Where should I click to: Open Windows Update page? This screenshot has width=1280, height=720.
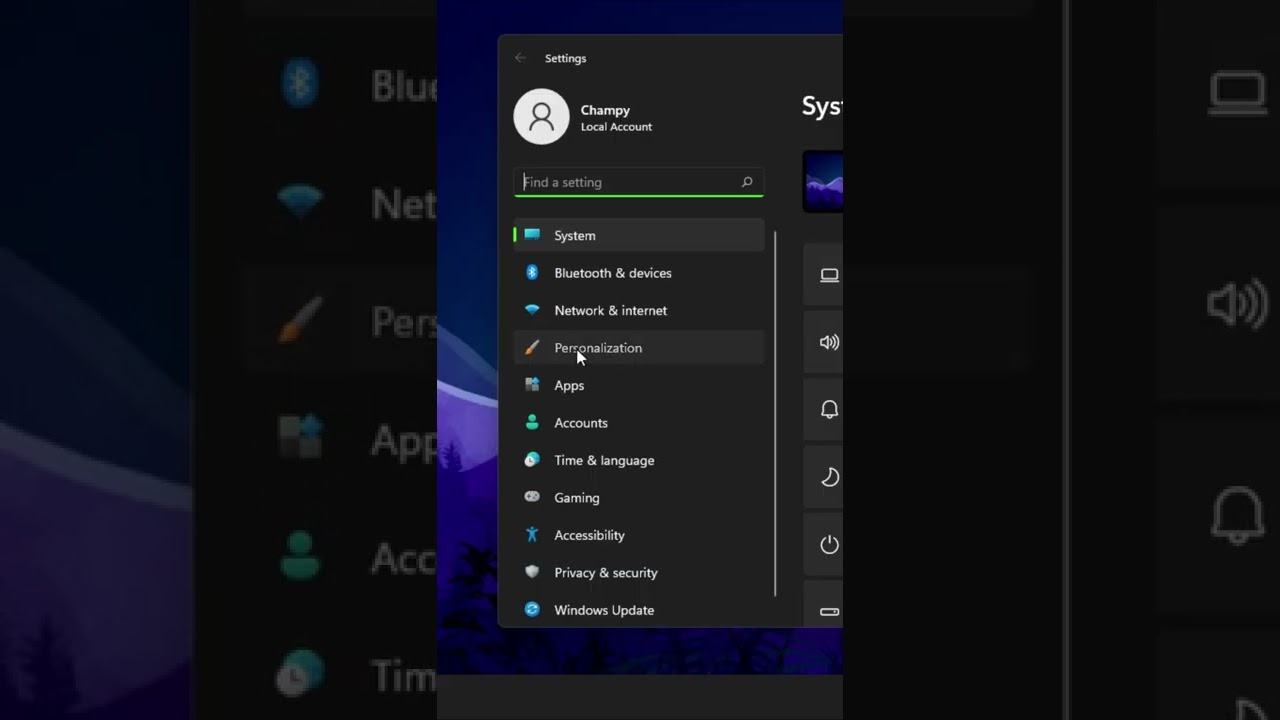tap(639, 610)
